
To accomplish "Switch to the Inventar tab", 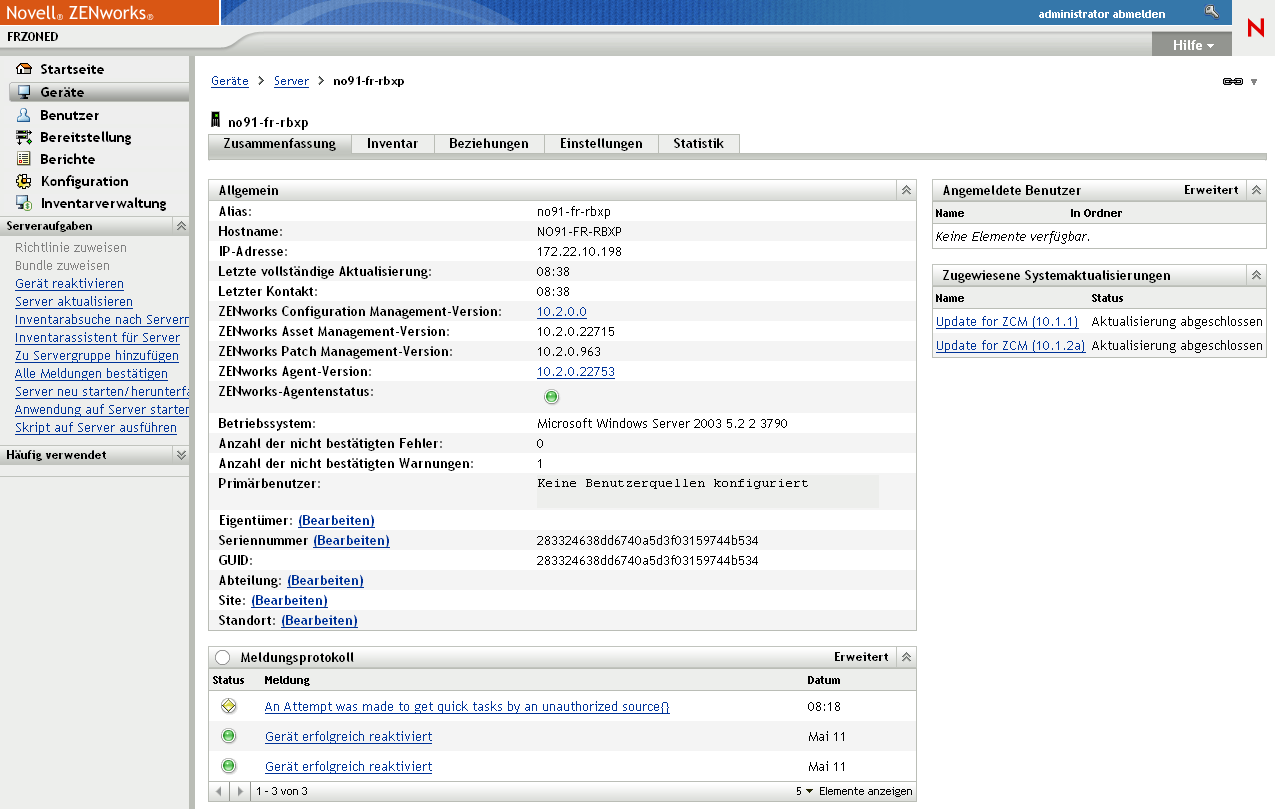I will coord(392,144).
